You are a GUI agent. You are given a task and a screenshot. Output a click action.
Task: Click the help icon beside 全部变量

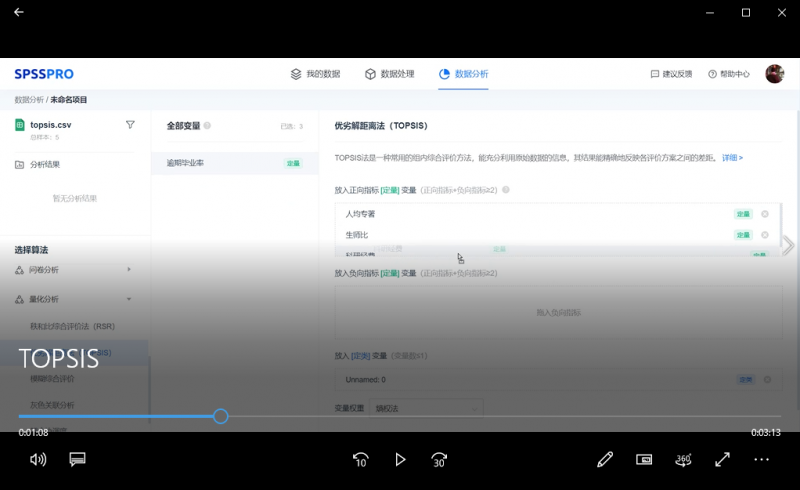pos(207,126)
